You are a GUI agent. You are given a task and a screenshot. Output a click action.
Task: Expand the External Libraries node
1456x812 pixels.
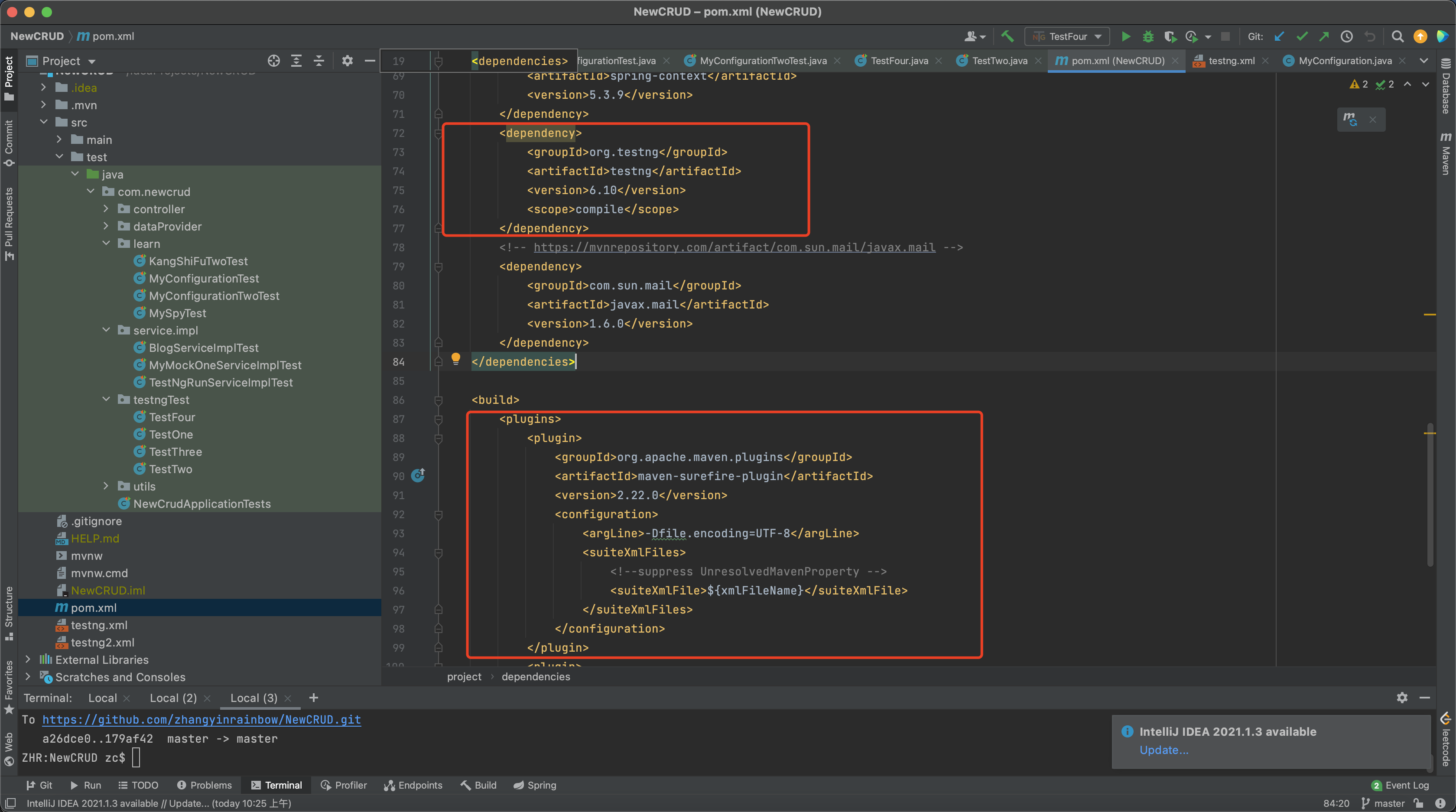(28, 659)
